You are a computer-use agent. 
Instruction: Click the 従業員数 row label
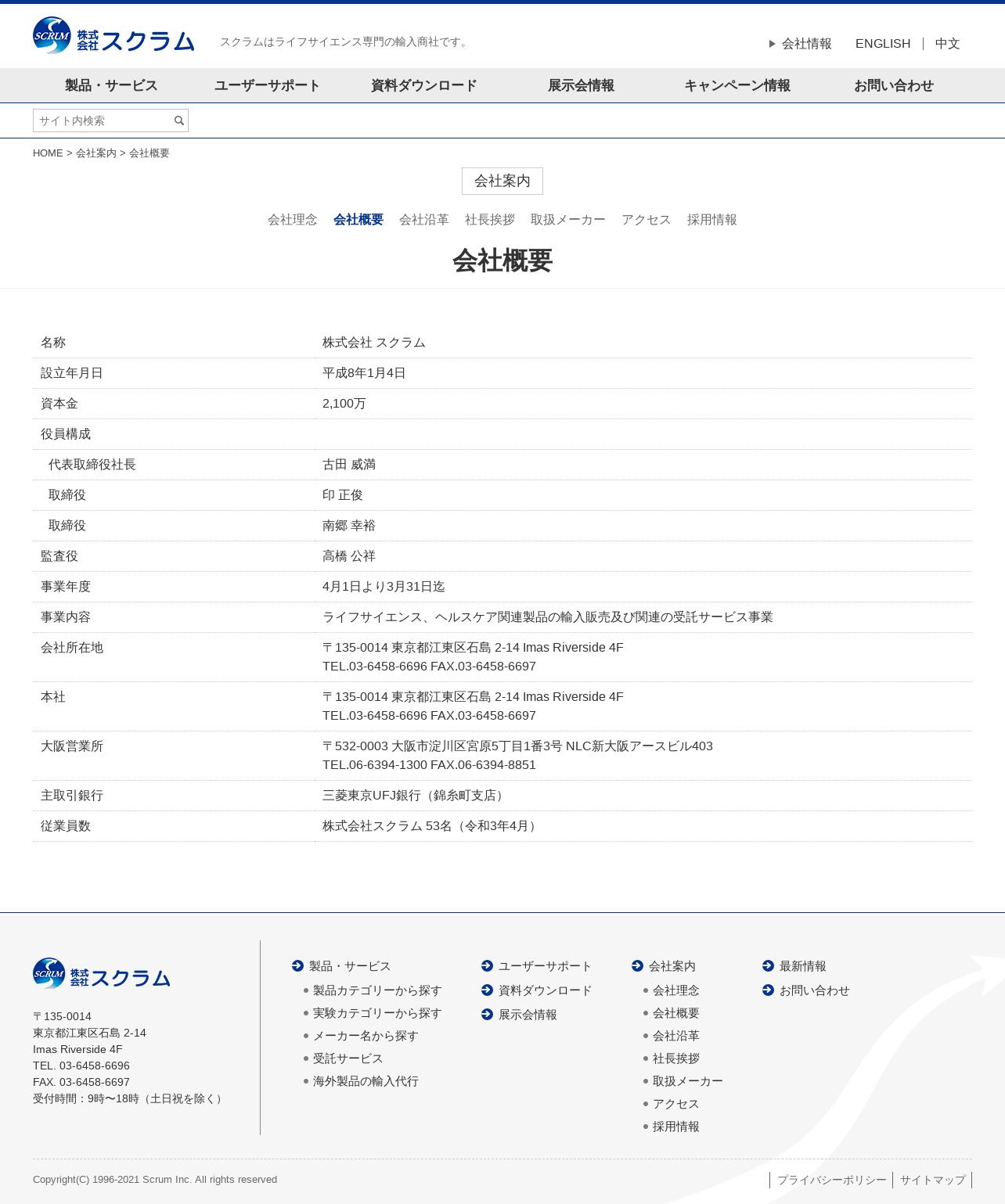point(66,826)
